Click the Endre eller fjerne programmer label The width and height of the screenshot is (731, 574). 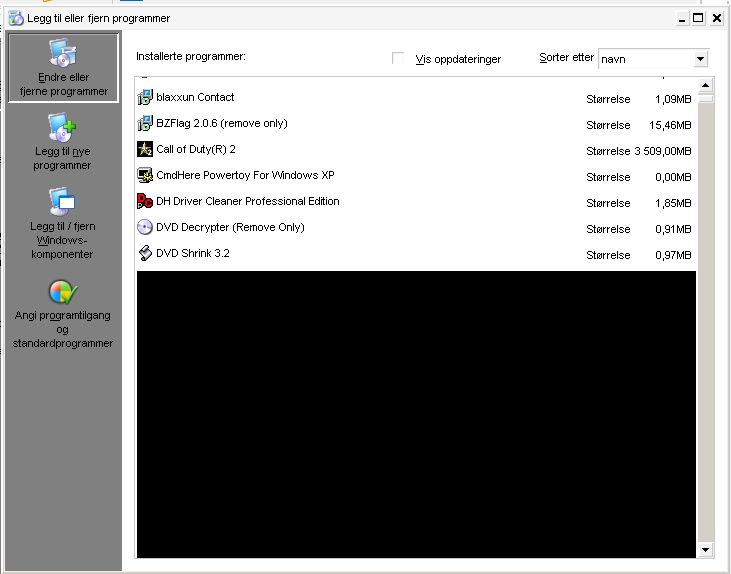tap(63, 84)
